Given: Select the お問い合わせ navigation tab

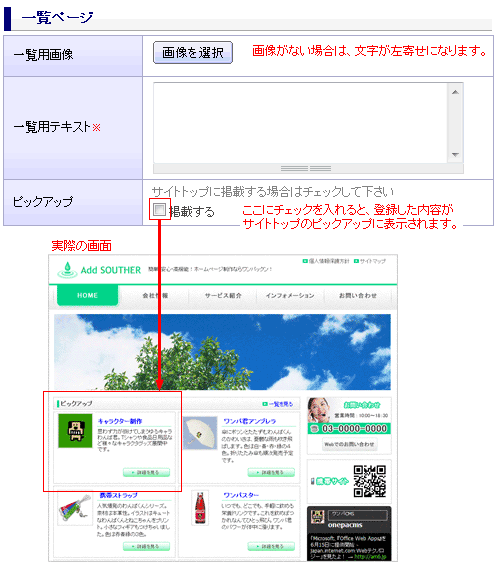Looking at the screenshot, I should pos(358,295).
